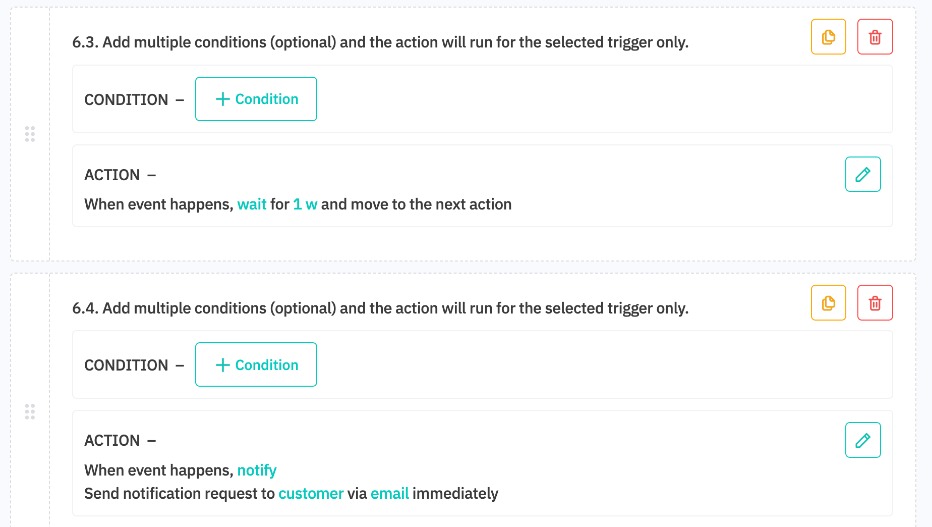This screenshot has height=527, width=932.
Task: Click the ACTION label in step 6.4
Action: pyautogui.click(x=112, y=440)
